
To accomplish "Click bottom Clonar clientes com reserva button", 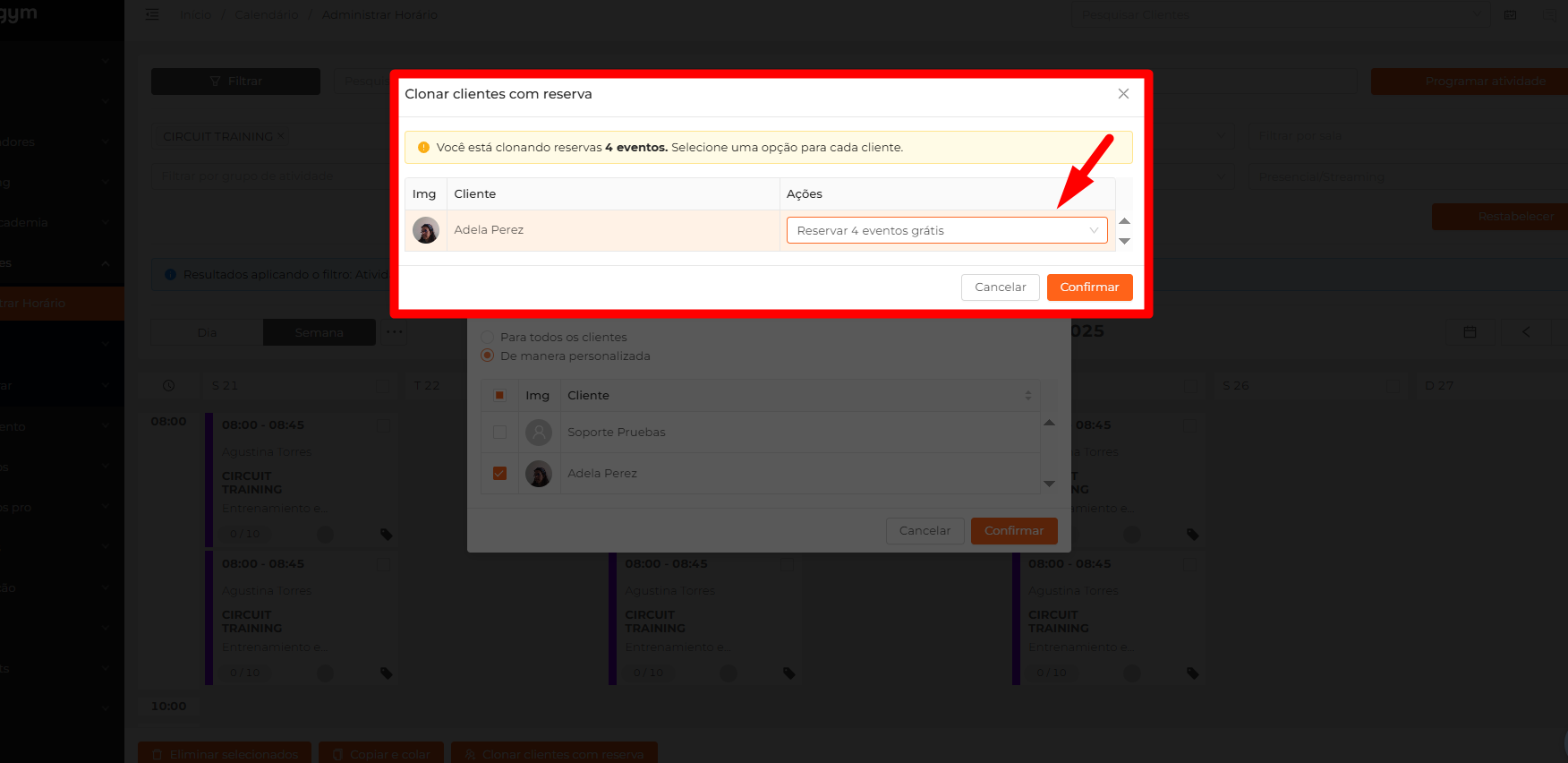I will pyautogui.click(x=554, y=754).
